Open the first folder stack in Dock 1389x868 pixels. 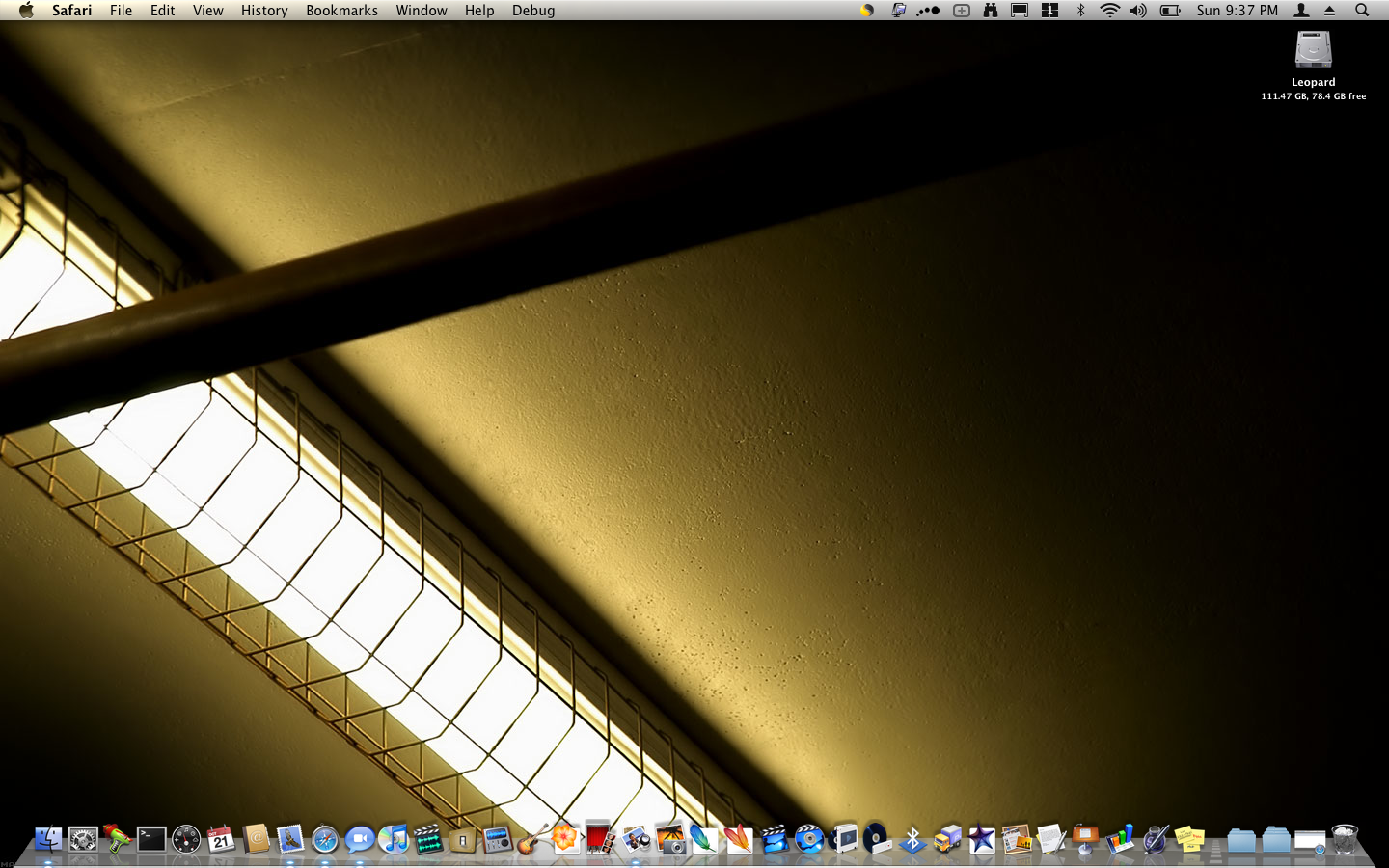point(1241,840)
